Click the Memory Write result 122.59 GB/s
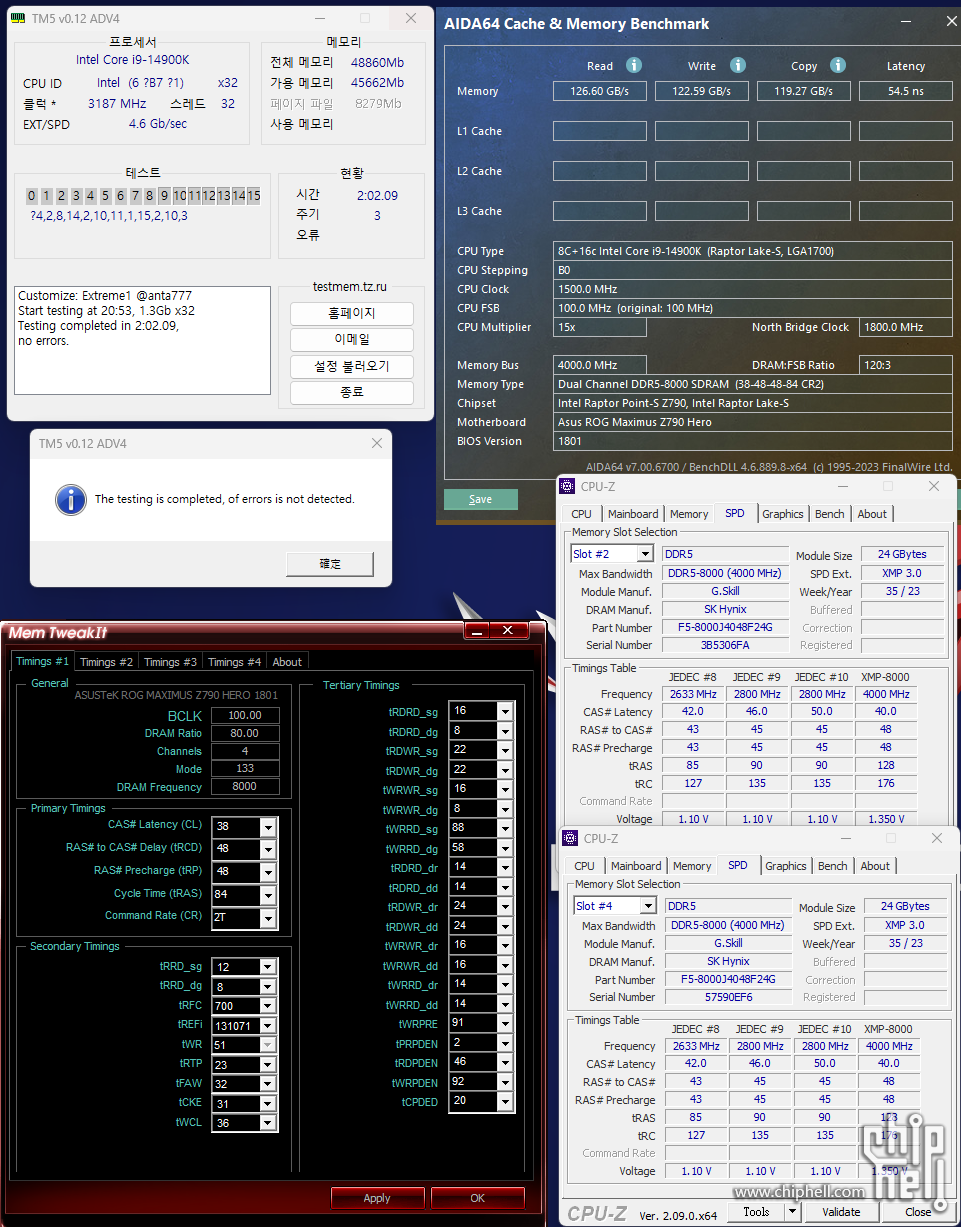 pyautogui.click(x=702, y=91)
